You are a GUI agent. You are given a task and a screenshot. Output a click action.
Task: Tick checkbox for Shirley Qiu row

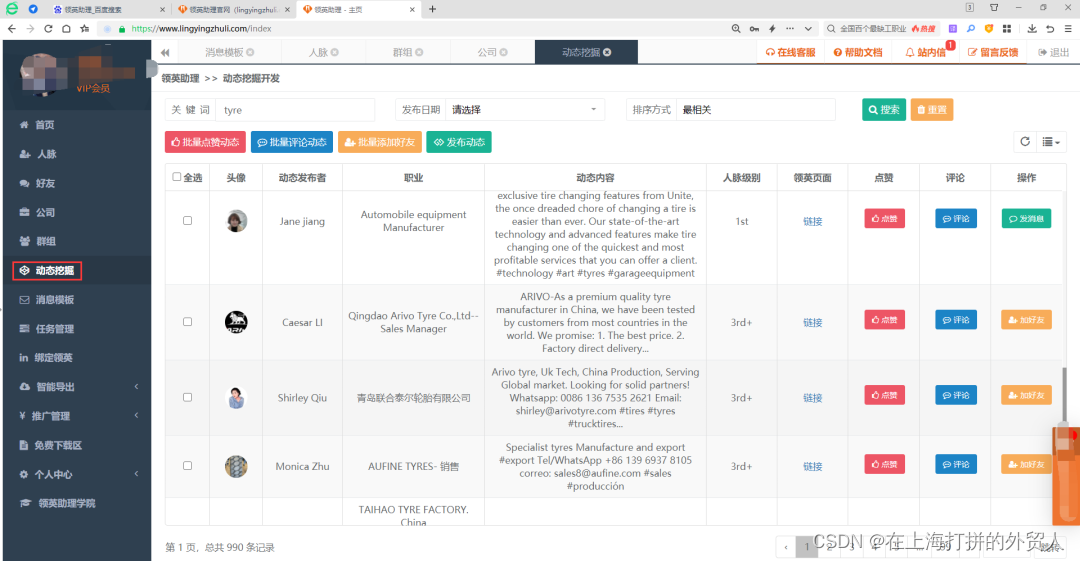(187, 398)
